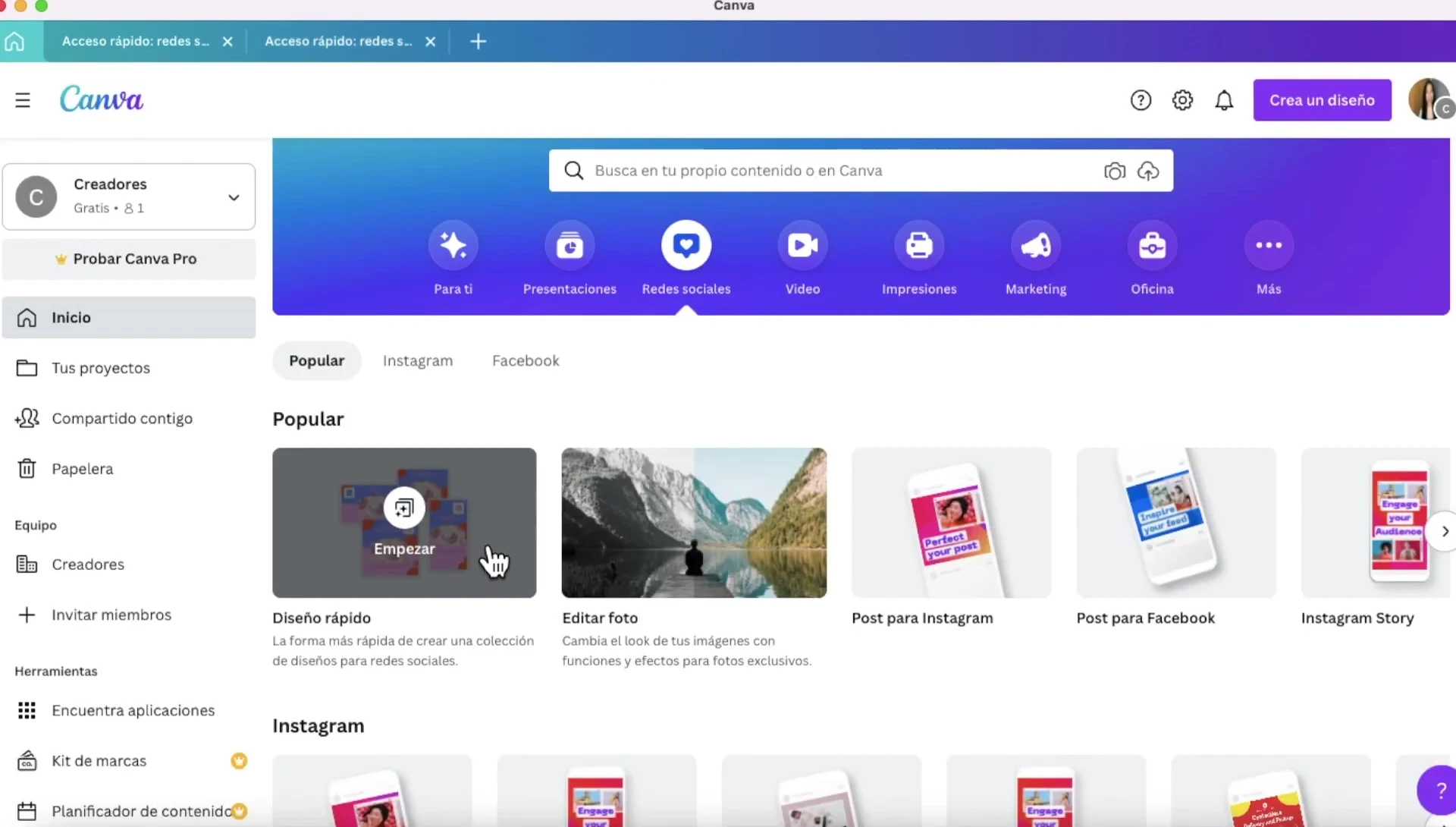Viewport: 1456px width, 827px height.
Task: Open Instagram Story template
Action: 1375,523
